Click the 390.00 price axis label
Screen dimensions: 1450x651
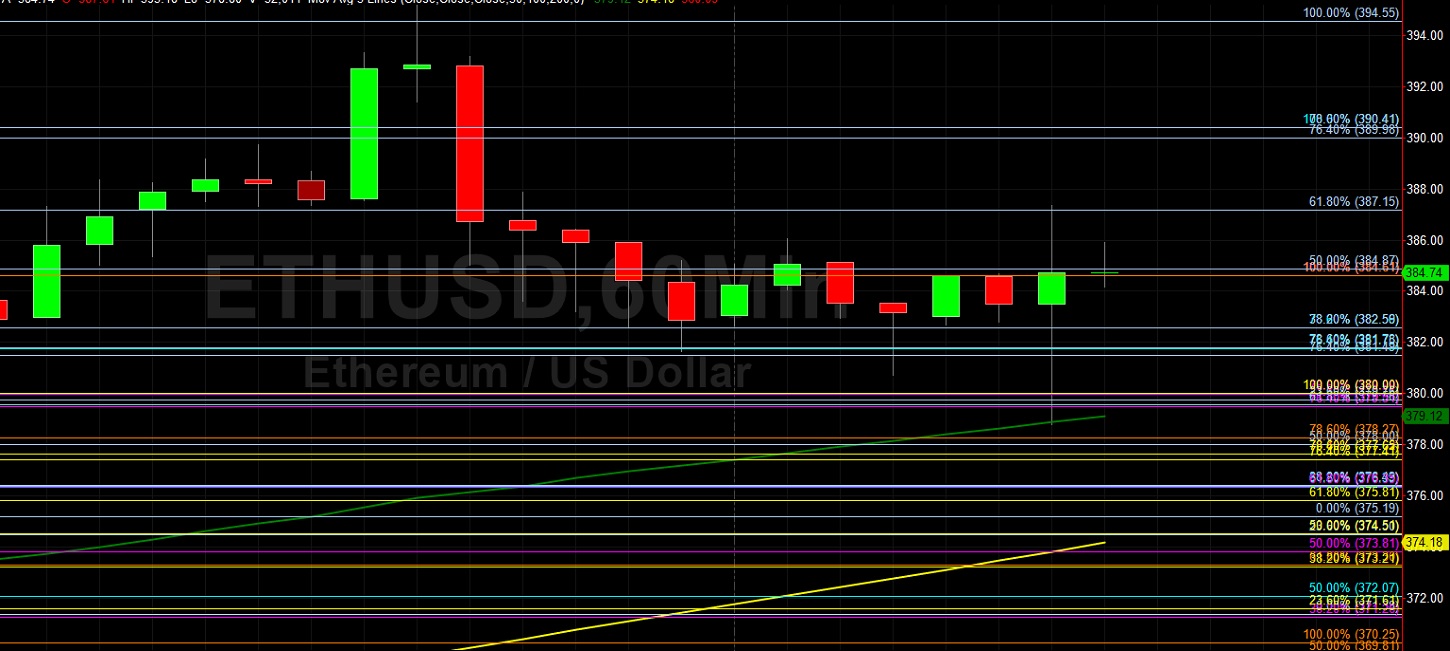coord(1425,137)
